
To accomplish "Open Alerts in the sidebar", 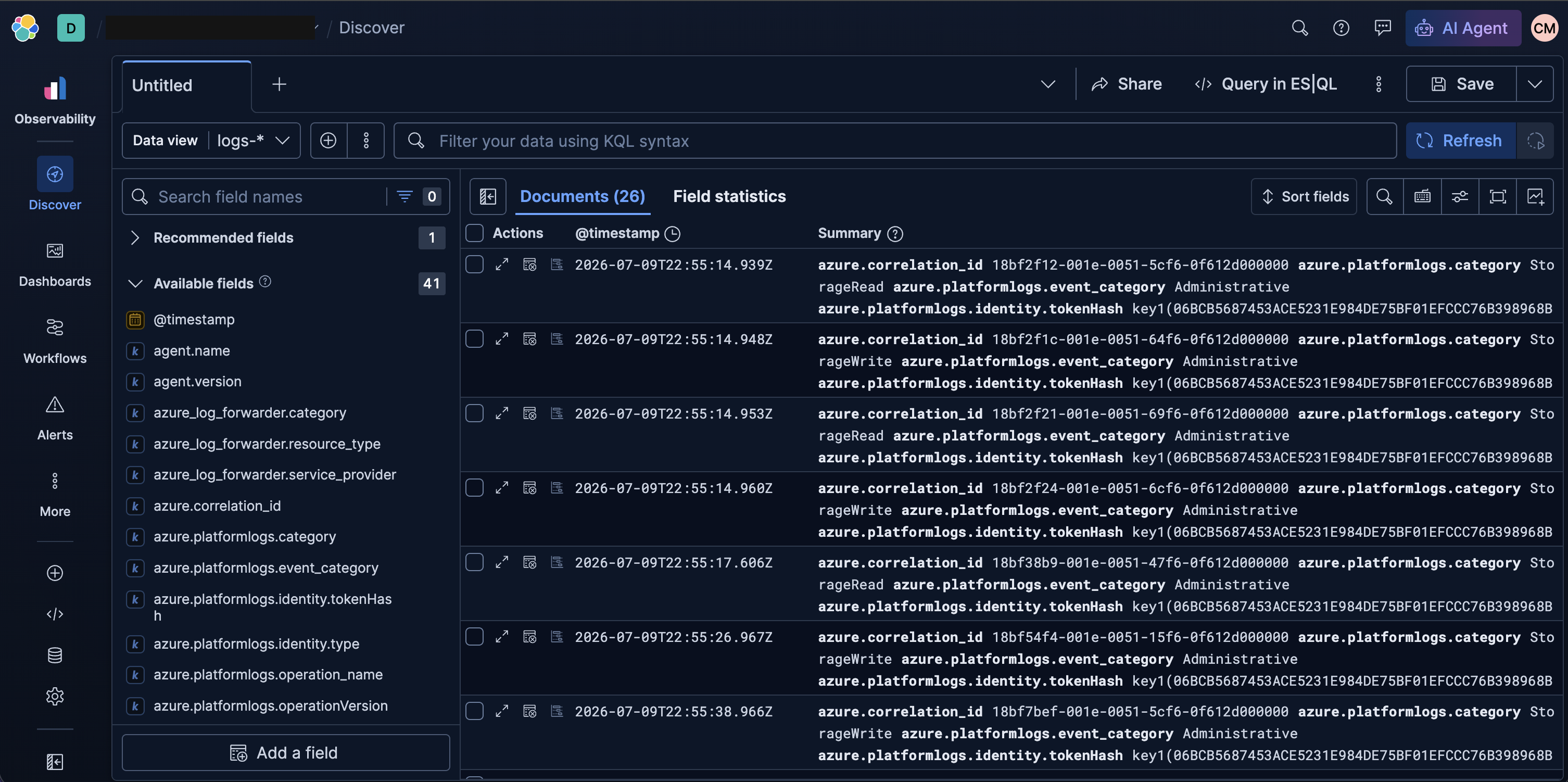I will [55, 418].
